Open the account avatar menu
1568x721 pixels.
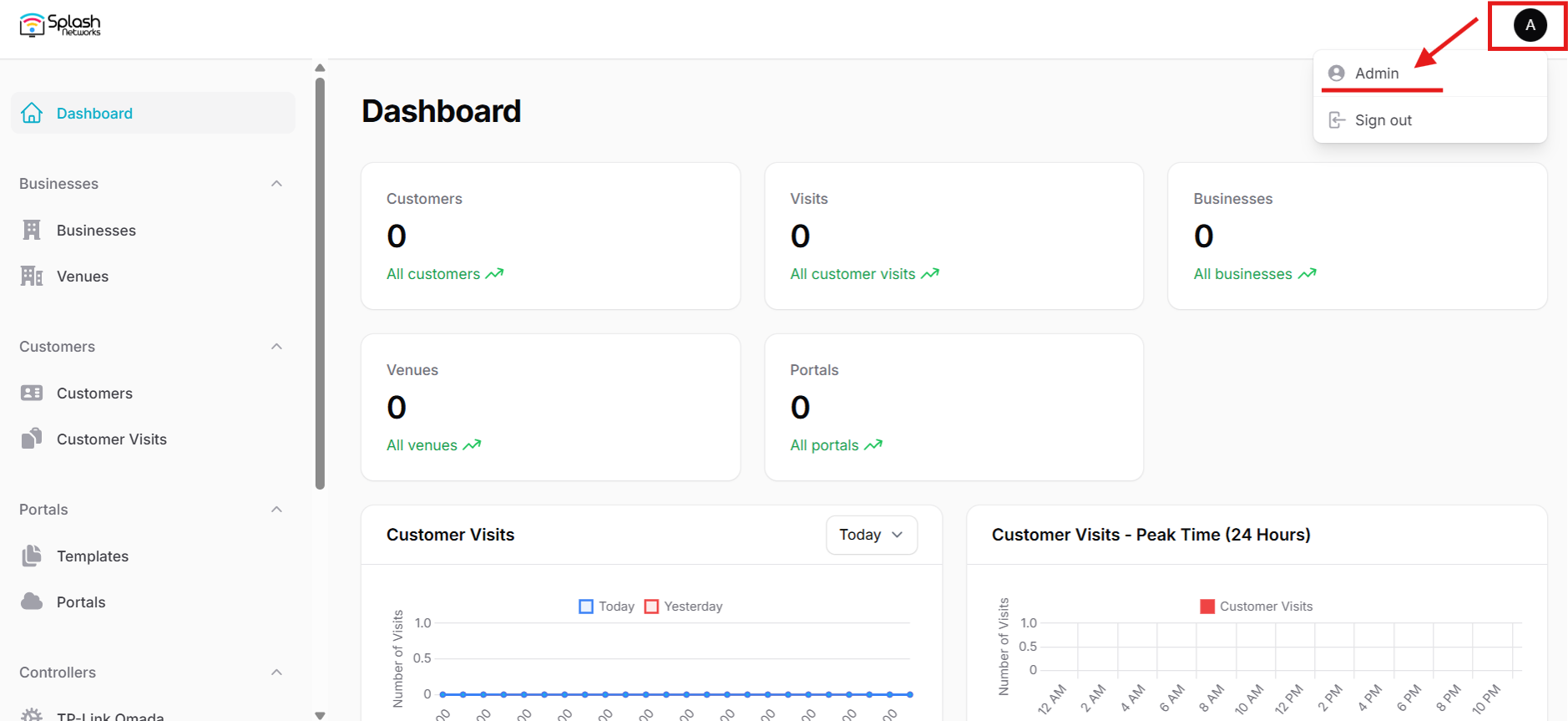pyautogui.click(x=1530, y=25)
